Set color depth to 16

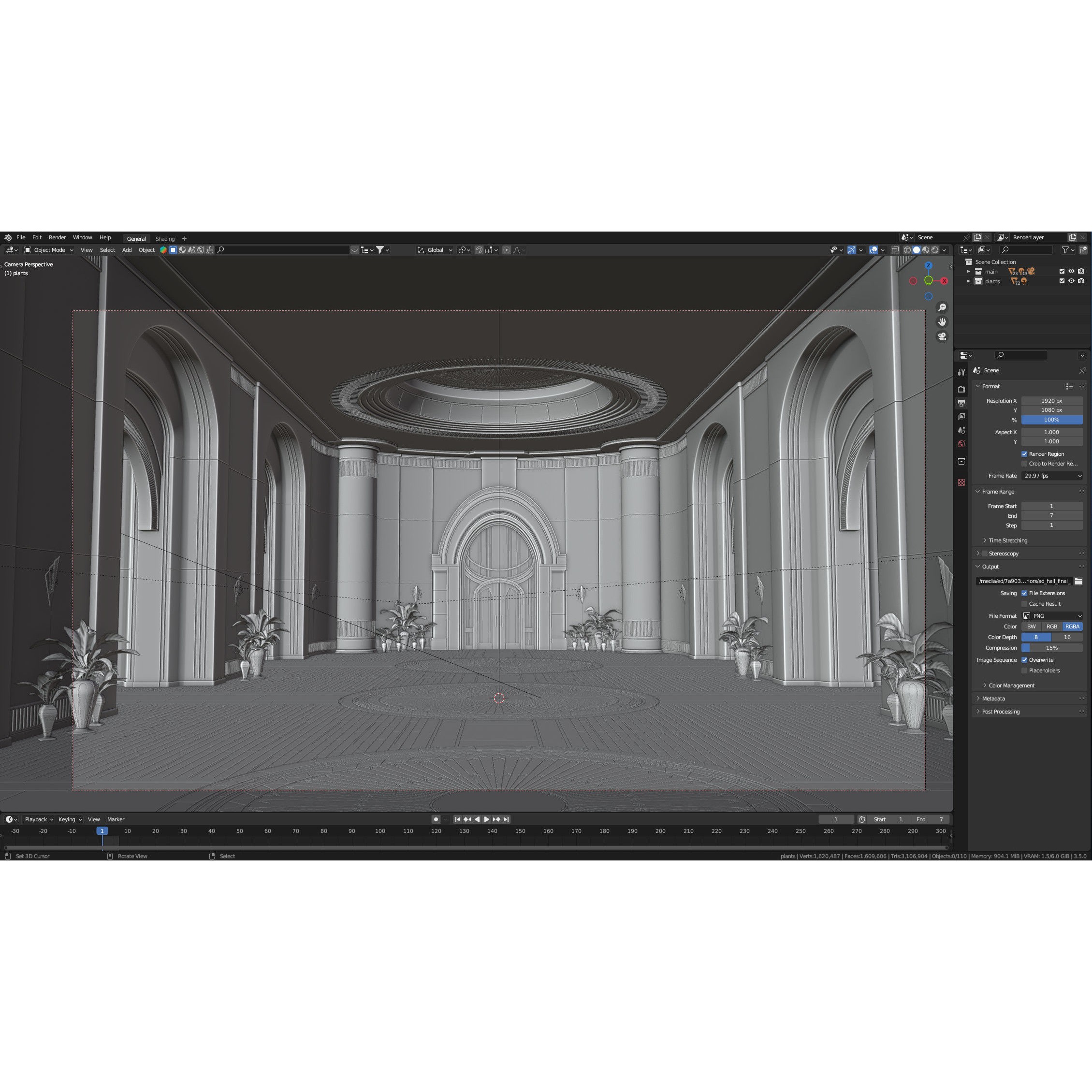pyautogui.click(x=1067, y=637)
